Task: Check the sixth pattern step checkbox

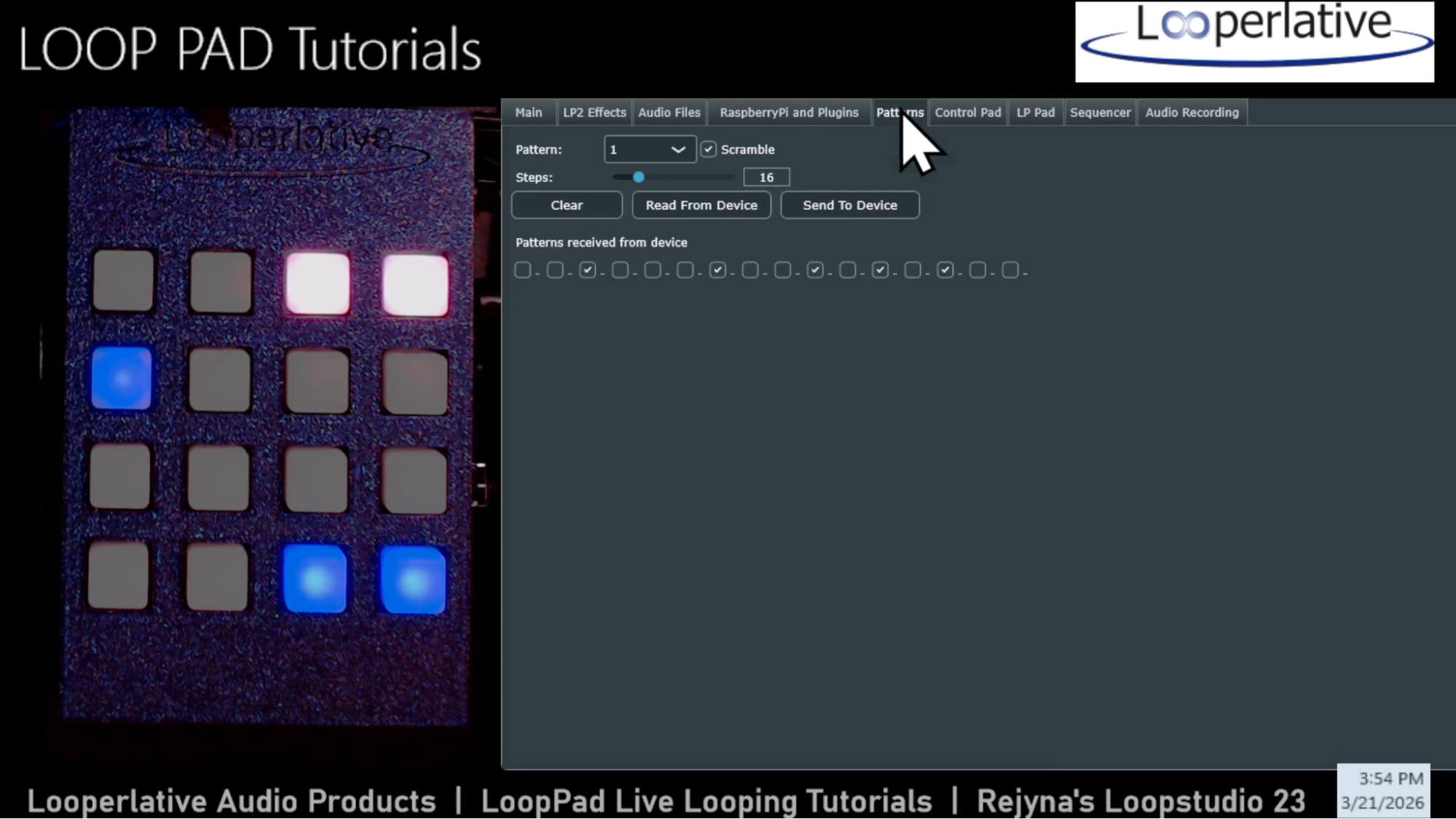Action: [x=685, y=271]
